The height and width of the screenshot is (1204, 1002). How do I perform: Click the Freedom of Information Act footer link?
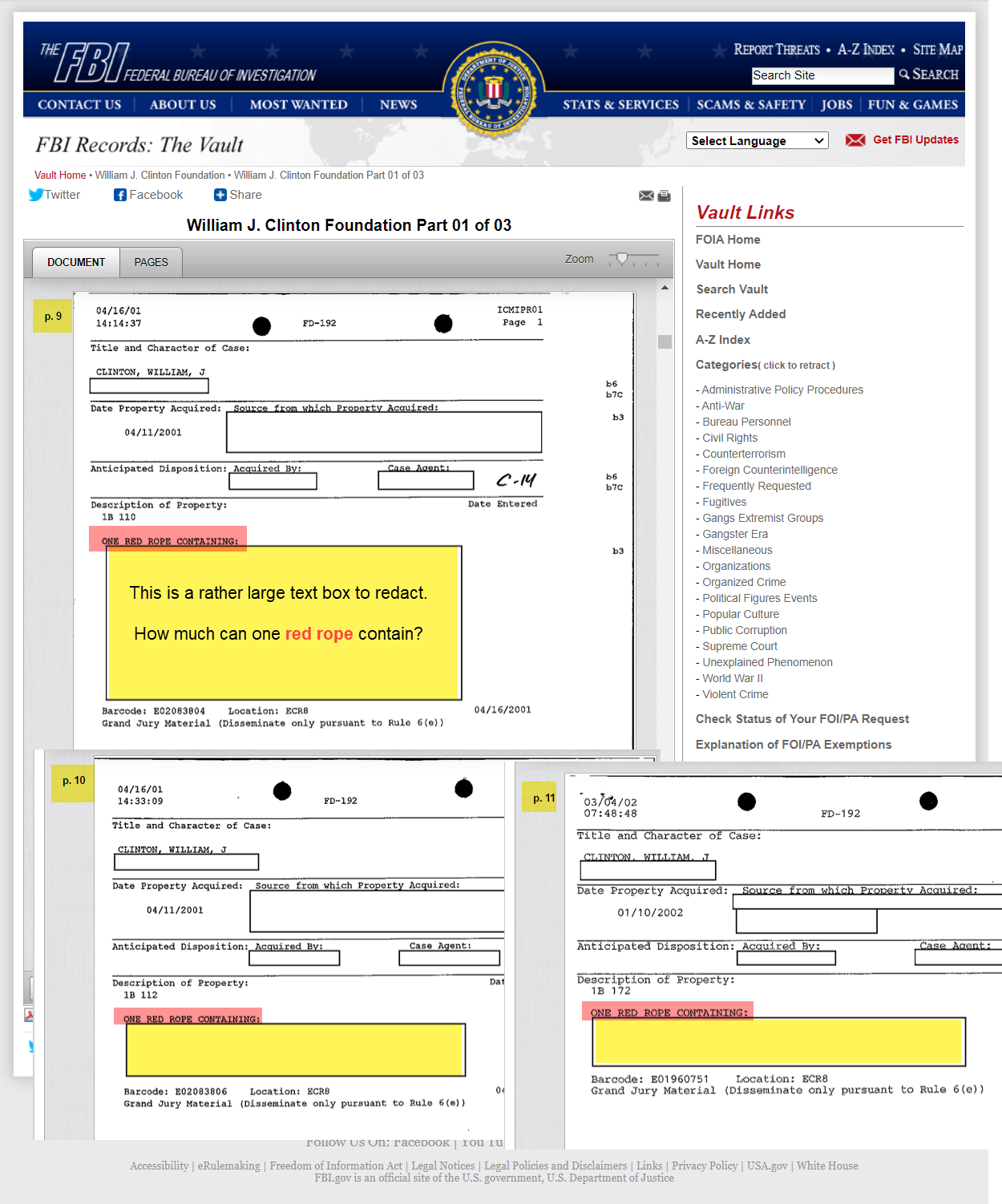[x=336, y=1166]
